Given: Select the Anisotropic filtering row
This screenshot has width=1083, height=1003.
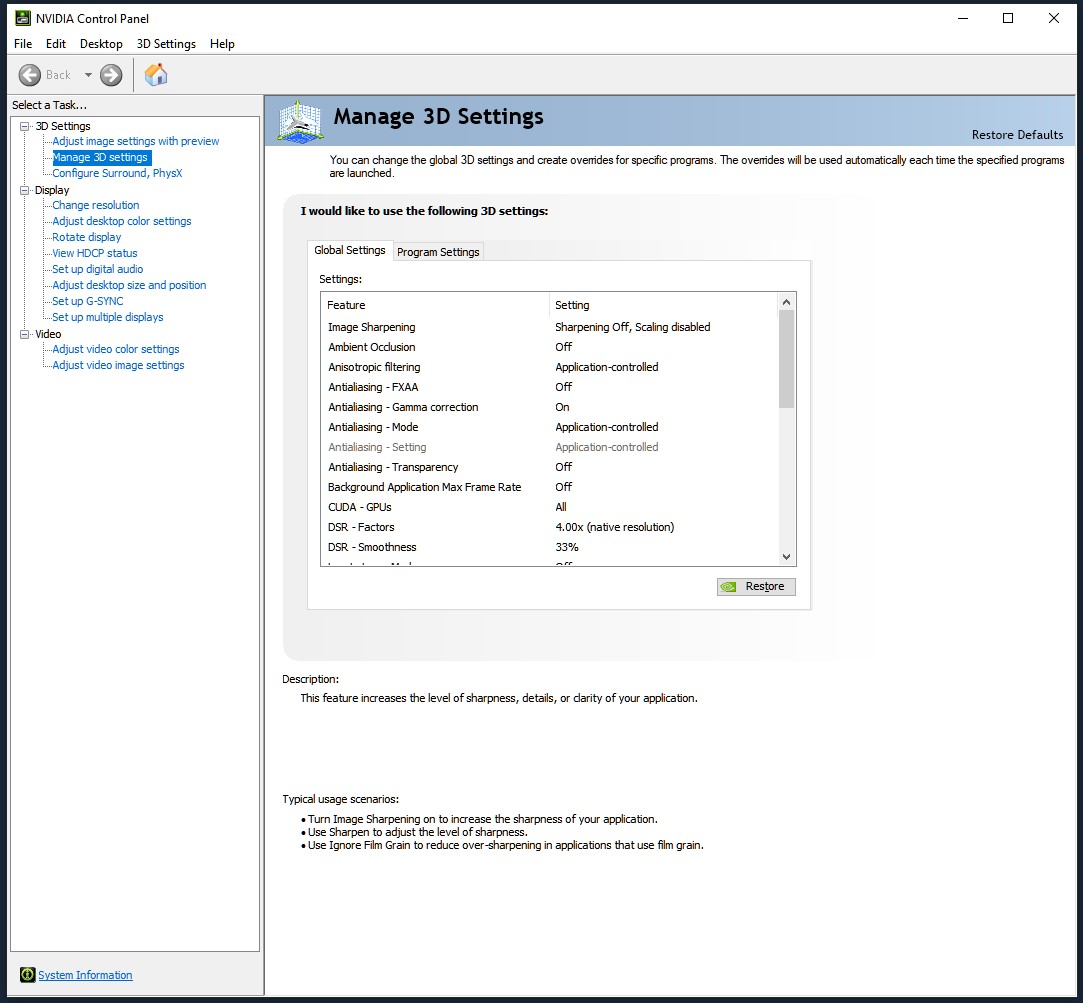Looking at the screenshot, I should point(550,367).
